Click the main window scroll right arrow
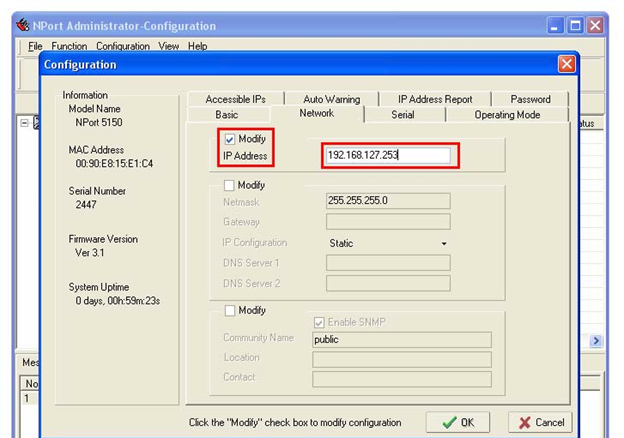This screenshot has width=624, height=438. coord(596,341)
